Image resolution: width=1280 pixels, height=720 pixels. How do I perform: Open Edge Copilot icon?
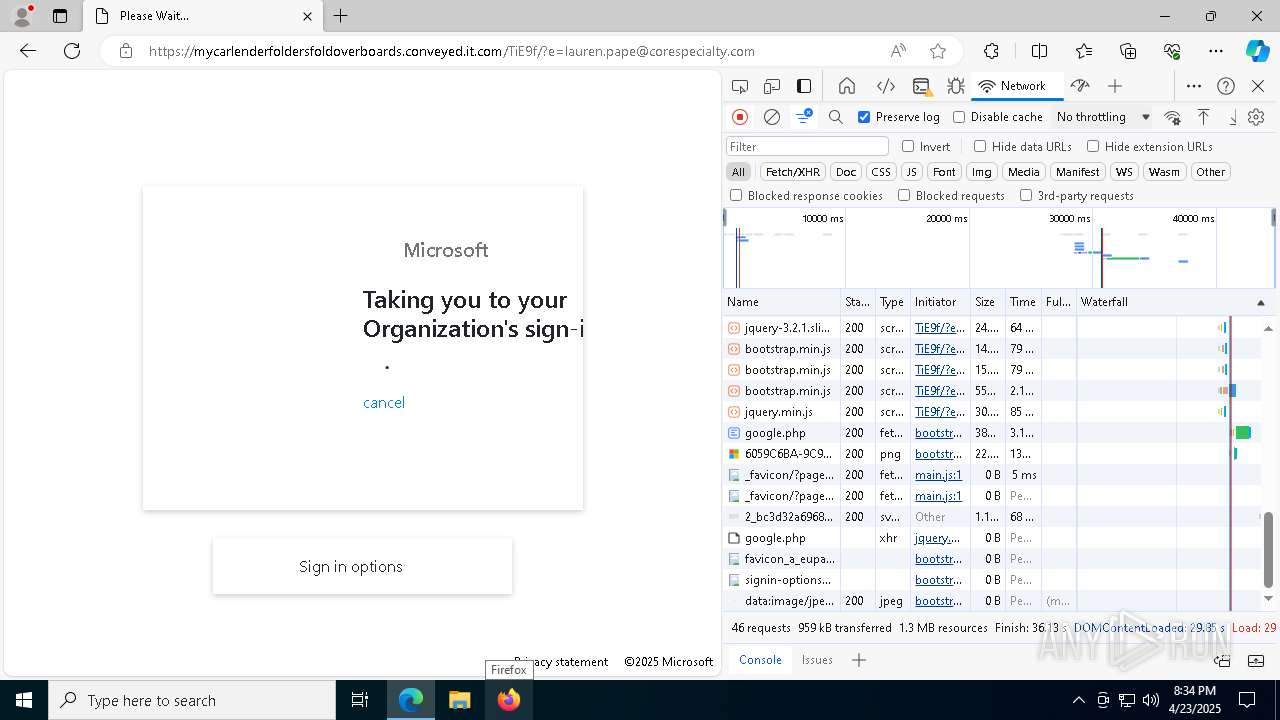tap(1257, 51)
